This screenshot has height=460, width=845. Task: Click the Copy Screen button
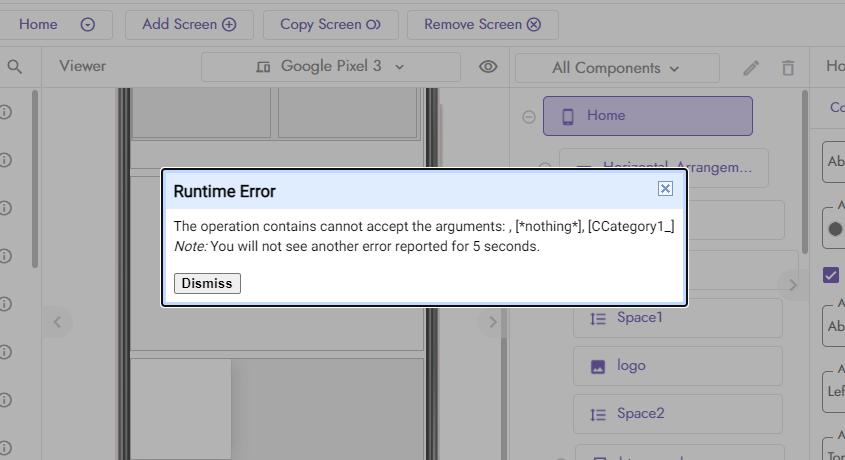[x=330, y=24]
